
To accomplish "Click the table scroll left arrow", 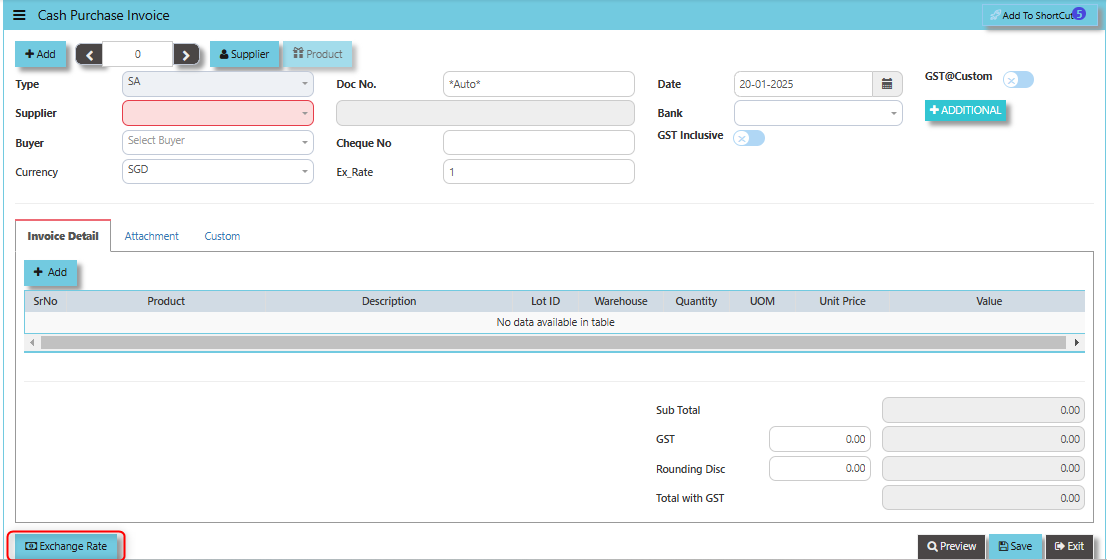I will 32,342.
